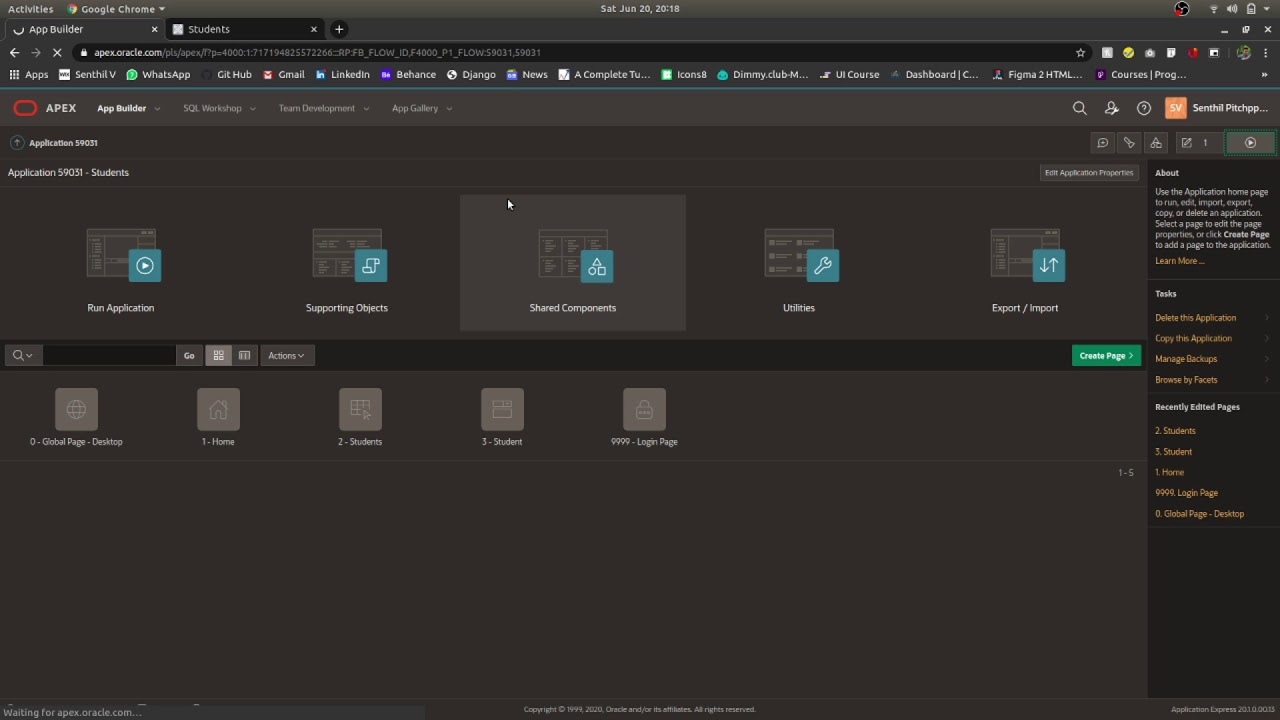Open the Edit Page 1 pencil button
This screenshot has height=720, width=1280.
(x=1197, y=143)
